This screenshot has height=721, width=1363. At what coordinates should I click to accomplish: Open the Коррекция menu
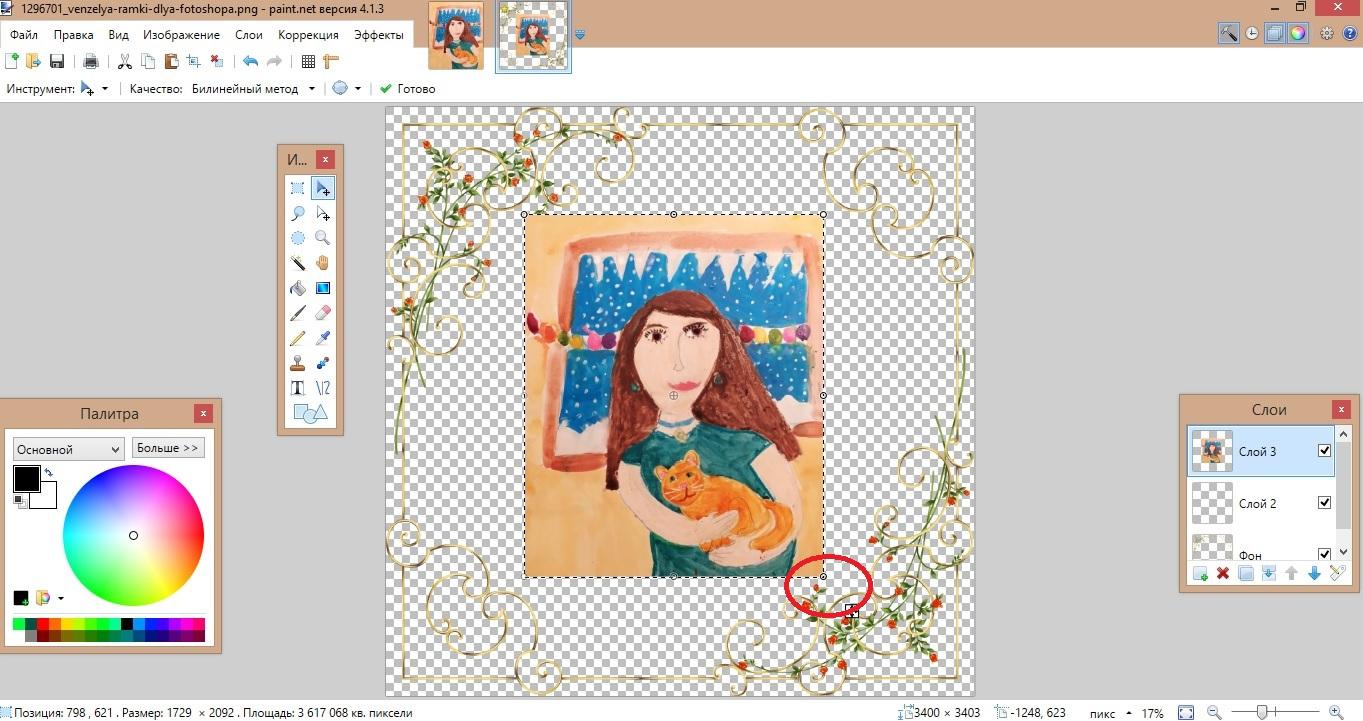pyautogui.click(x=308, y=35)
